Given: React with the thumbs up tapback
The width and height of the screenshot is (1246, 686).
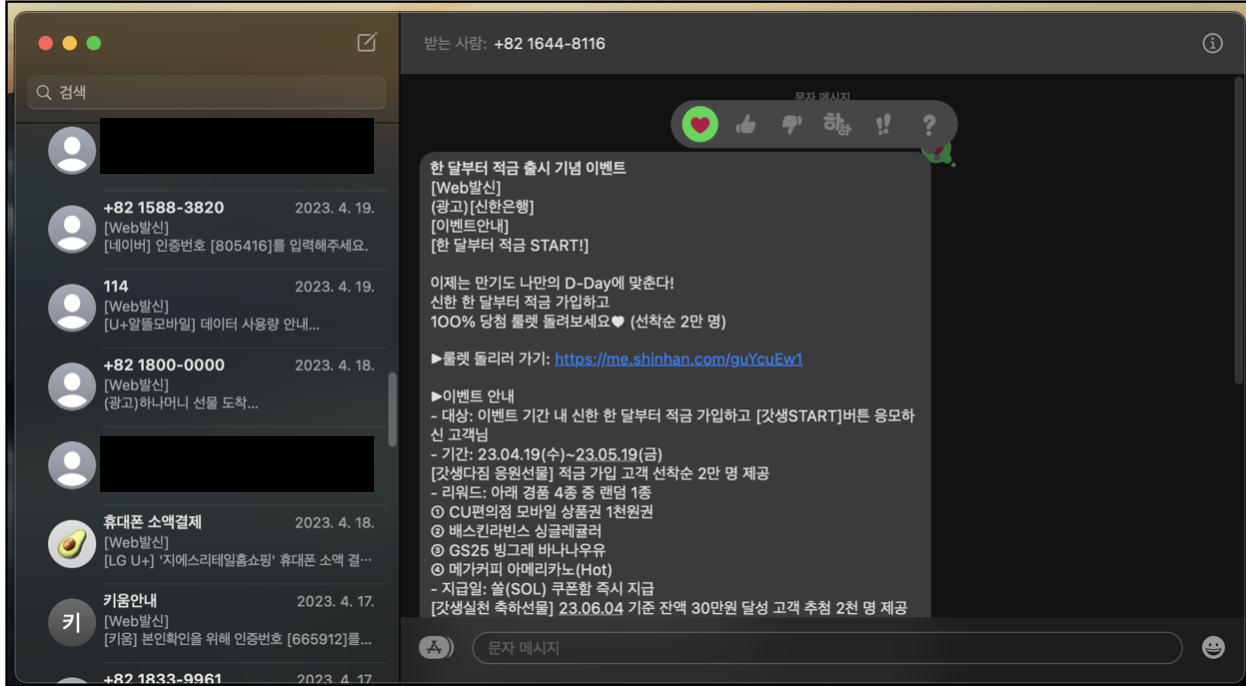Looking at the screenshot, I should (x=745, y=125).
